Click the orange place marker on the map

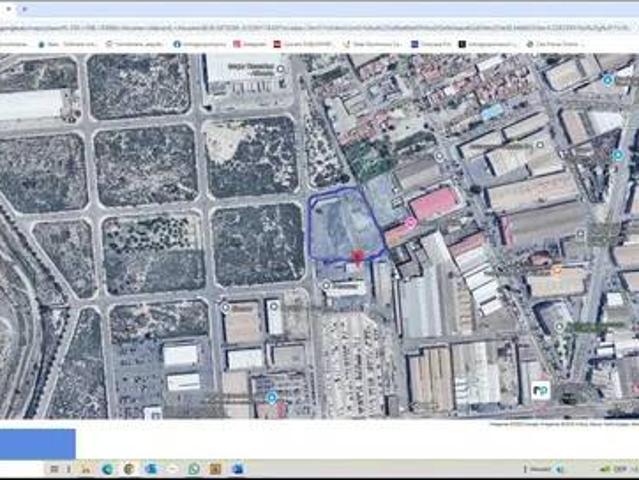[556, 270]
